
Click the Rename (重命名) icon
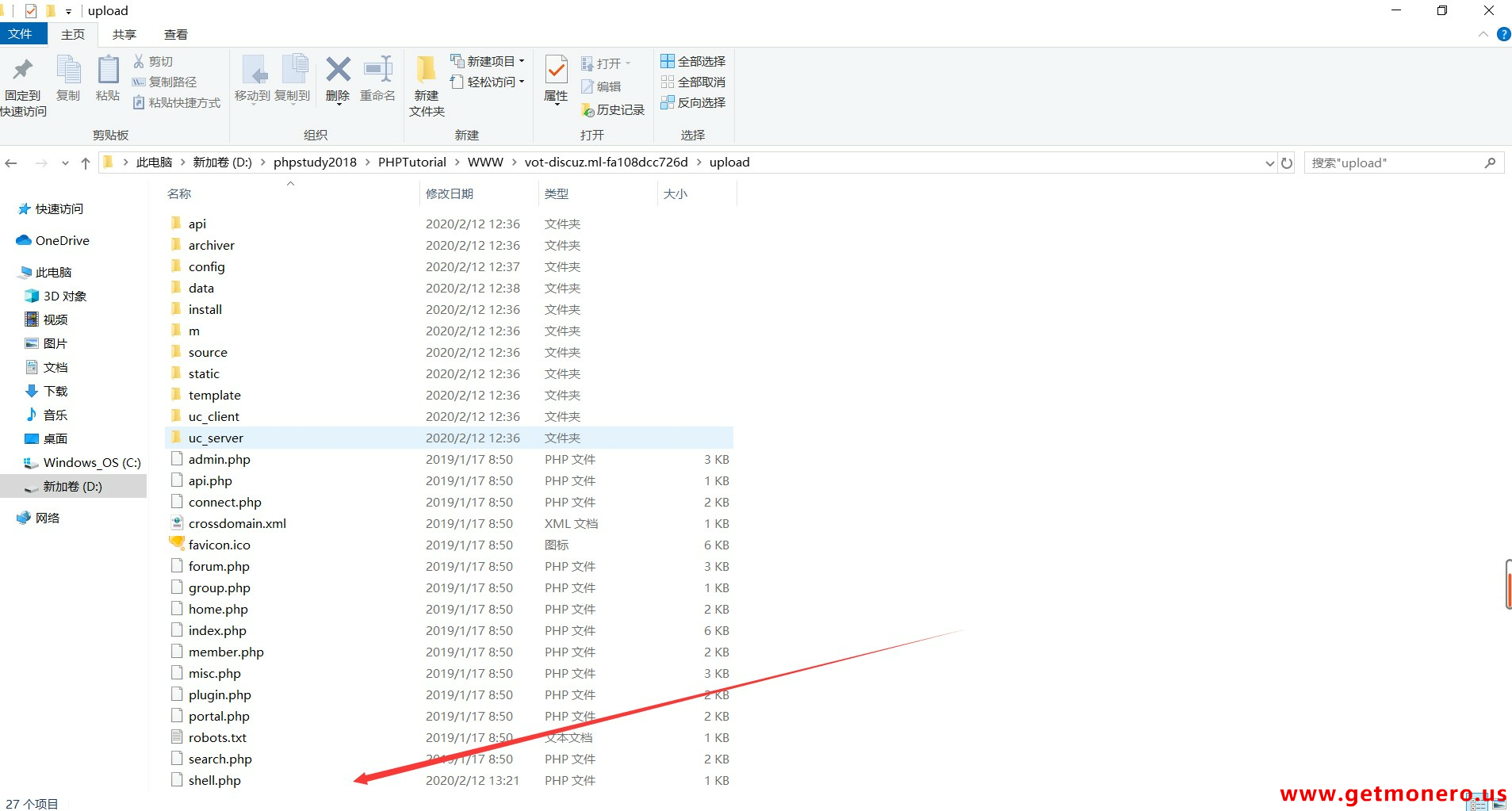pyautogui.click(x=377, y=71)
